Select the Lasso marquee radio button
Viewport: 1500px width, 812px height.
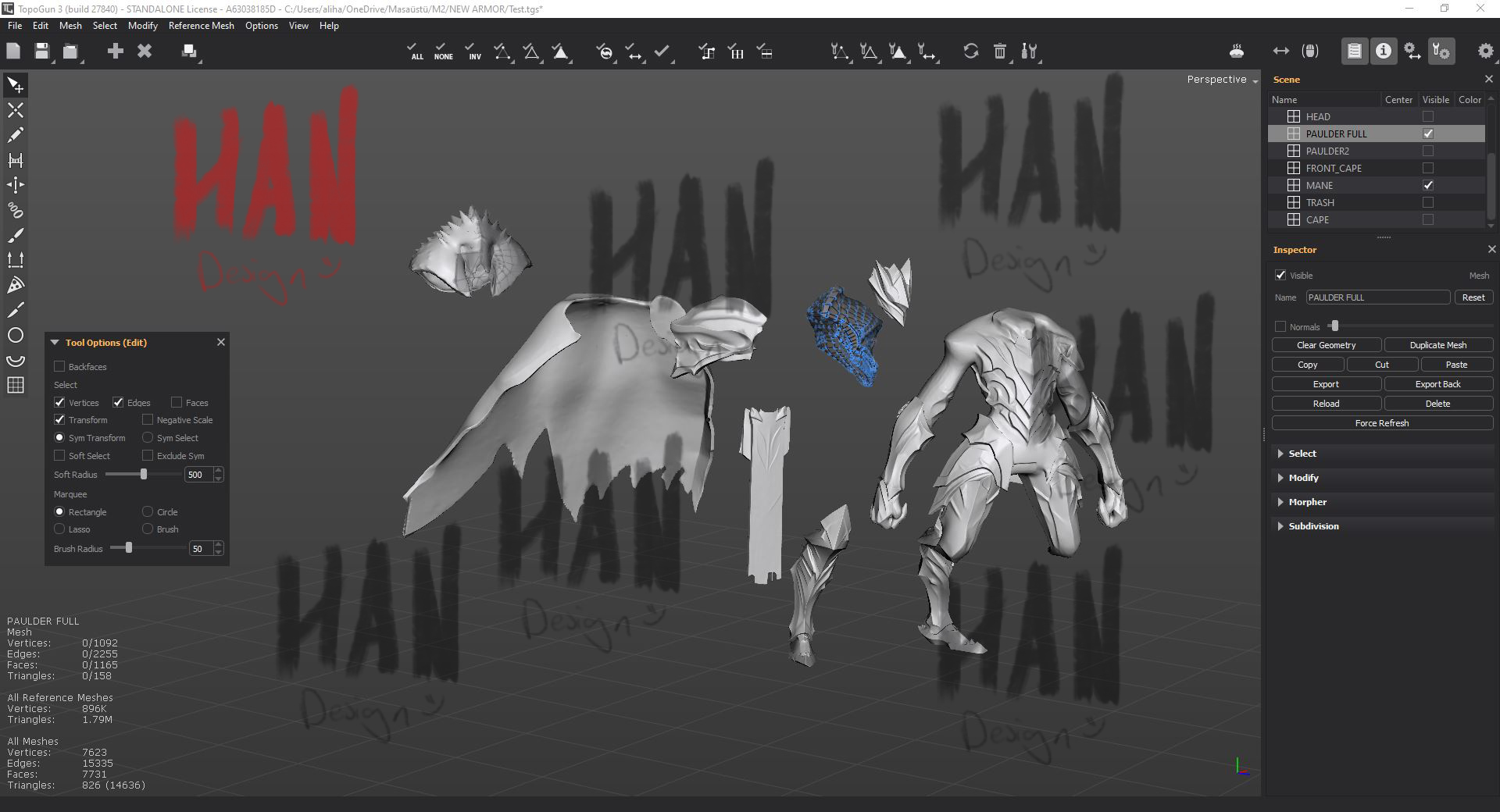coord(59,529)
